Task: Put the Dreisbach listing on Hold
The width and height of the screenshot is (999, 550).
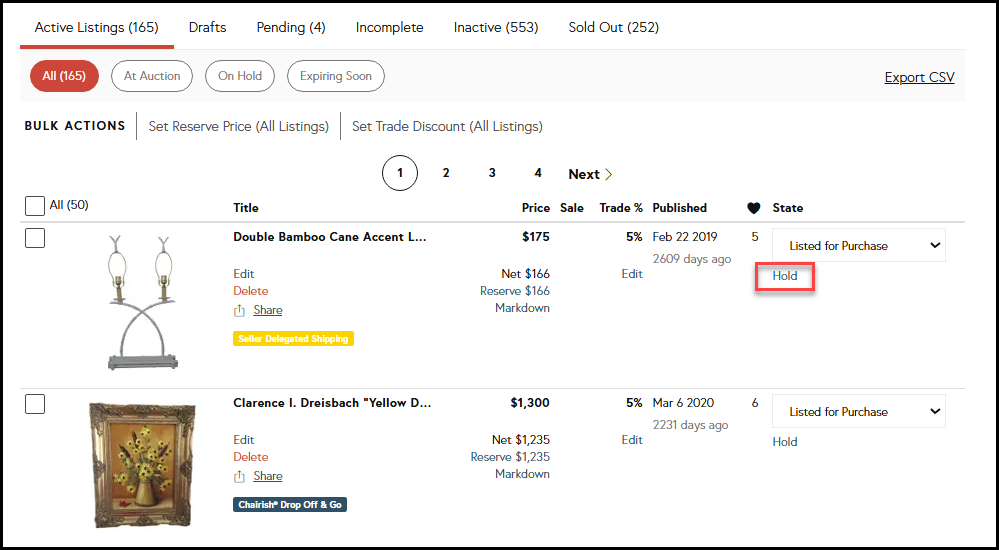Action: click(785, 442)
